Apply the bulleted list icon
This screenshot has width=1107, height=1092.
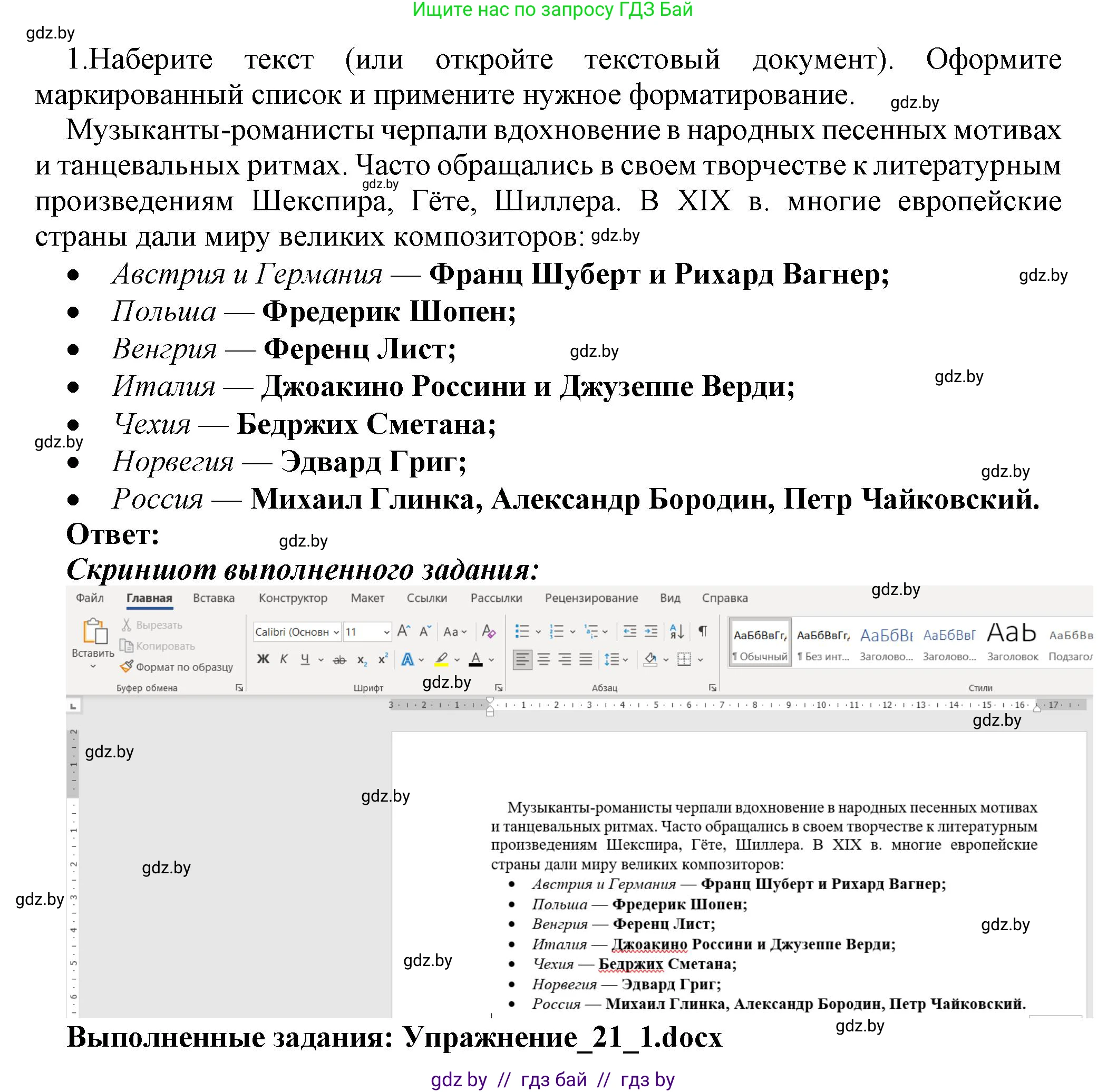pos(522,630)
